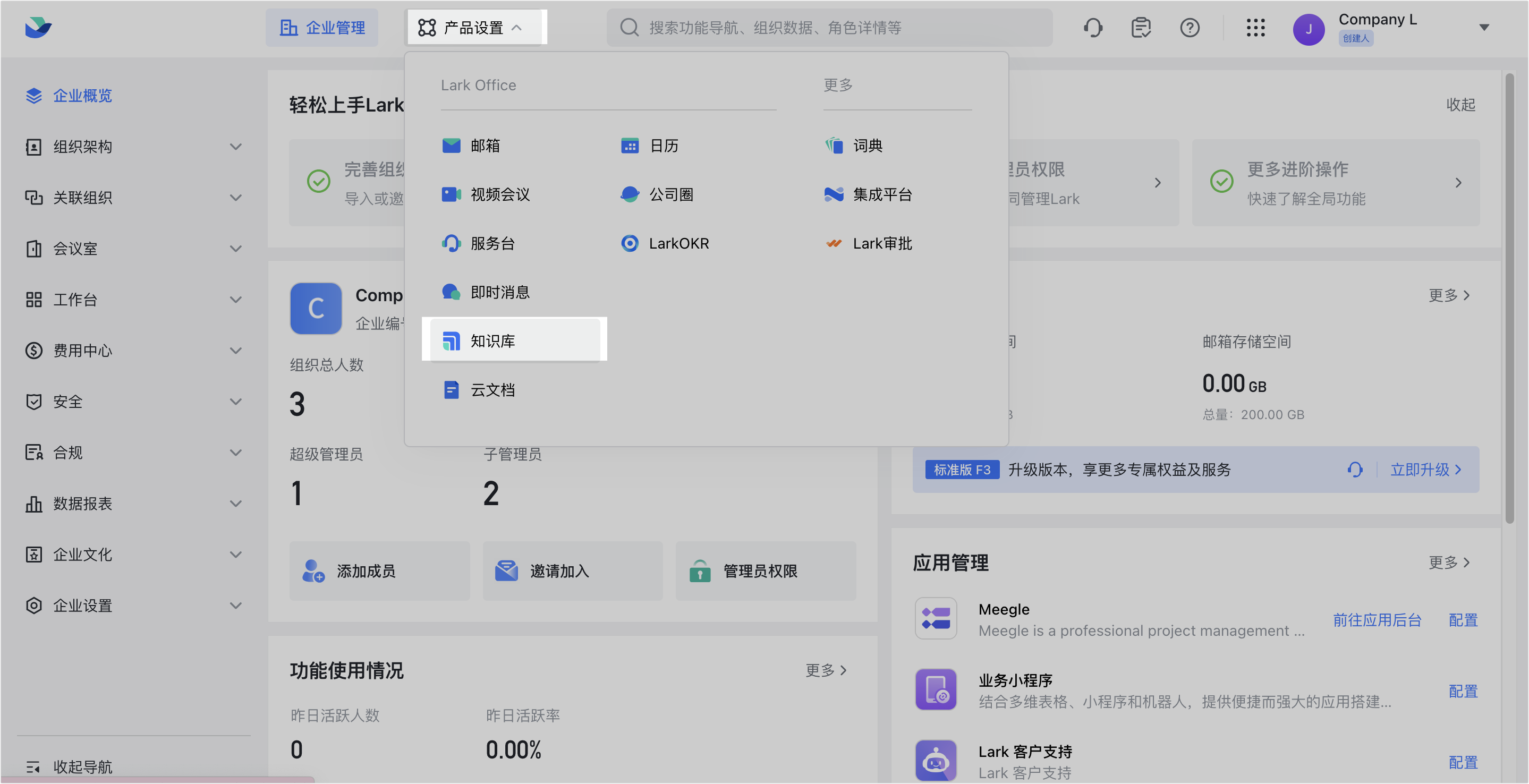Click the 标准版 F3 badge
The image size is (1529, 784).
962,470
